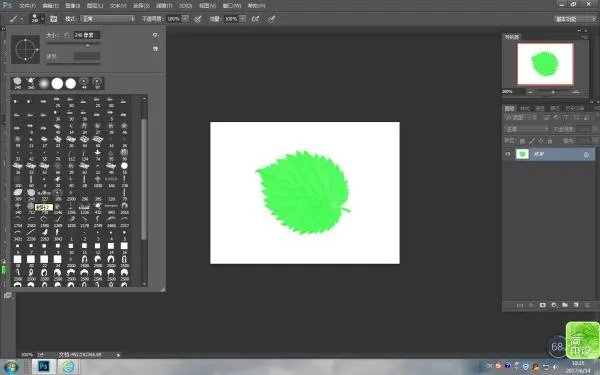Toggle lock all padlock icon
600x375 pixels.
550,141
